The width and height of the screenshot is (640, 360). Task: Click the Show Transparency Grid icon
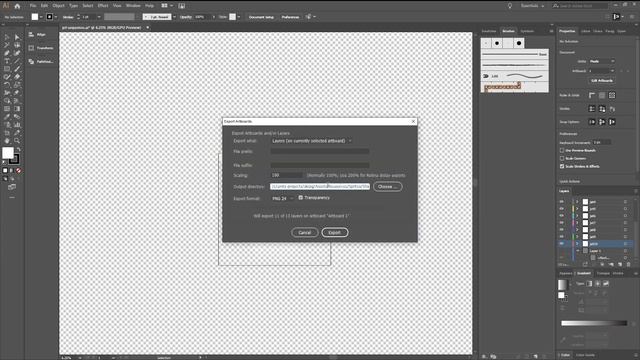tap(612, 95)
